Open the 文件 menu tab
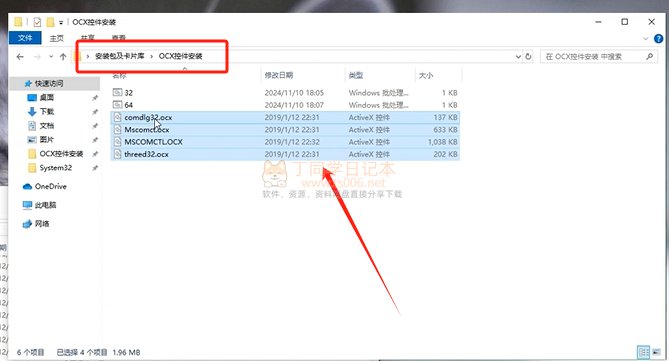The width and height of the screenshot is (669, 361). click(x=25, y=38)
